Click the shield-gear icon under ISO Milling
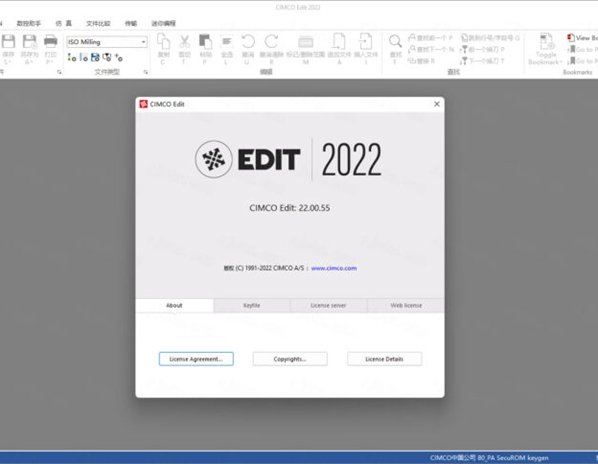Screen dimensions: 598x464 tap(107, 58)
